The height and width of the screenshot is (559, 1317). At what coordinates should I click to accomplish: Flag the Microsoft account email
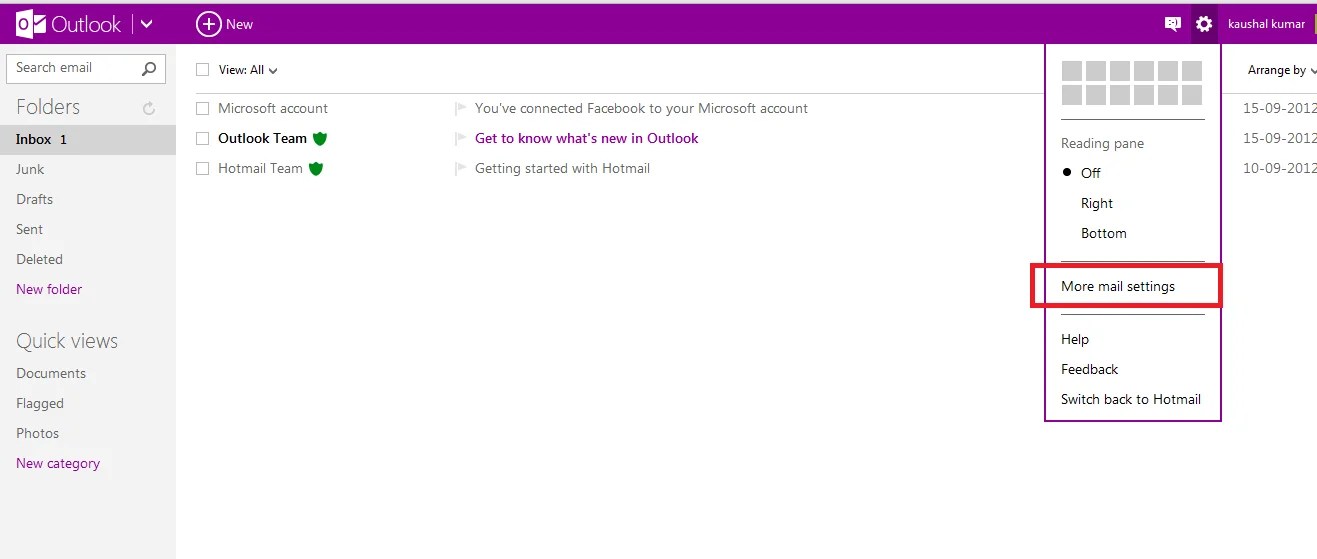point(460,108)
